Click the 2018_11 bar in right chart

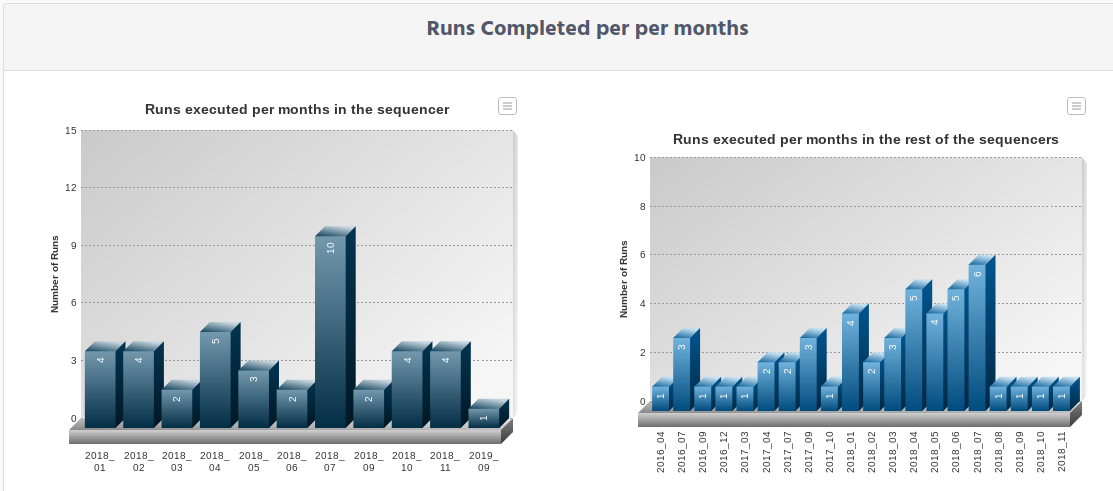[1062, 398]
